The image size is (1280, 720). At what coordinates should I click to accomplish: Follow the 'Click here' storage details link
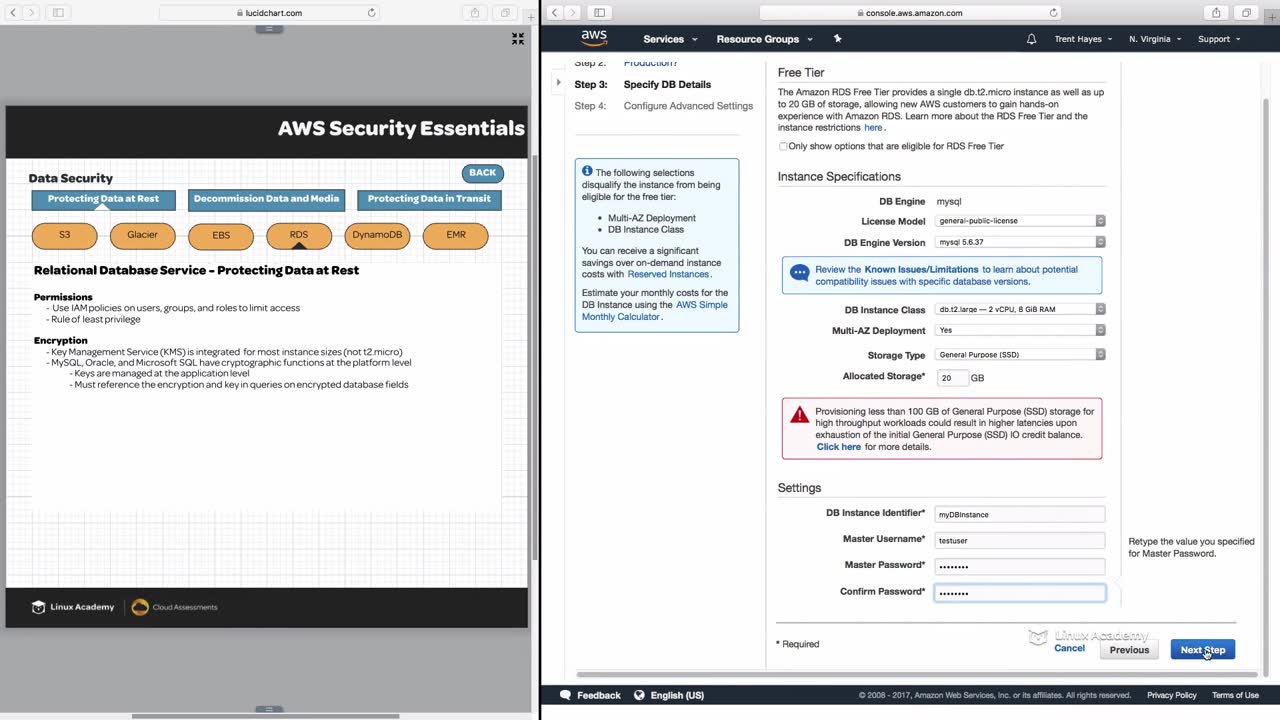click(x=838, y=447)
